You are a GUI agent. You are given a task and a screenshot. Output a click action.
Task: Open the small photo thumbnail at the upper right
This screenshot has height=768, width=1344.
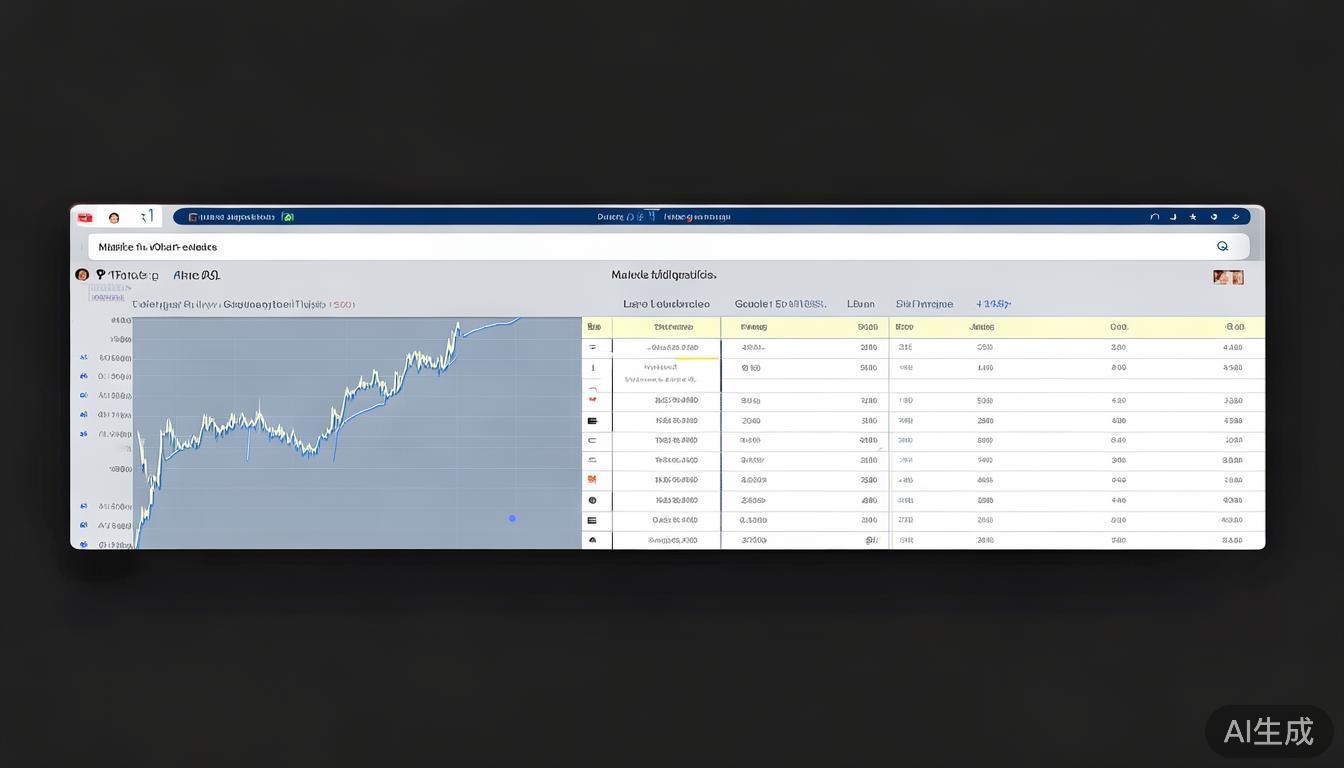(1227, 277)
